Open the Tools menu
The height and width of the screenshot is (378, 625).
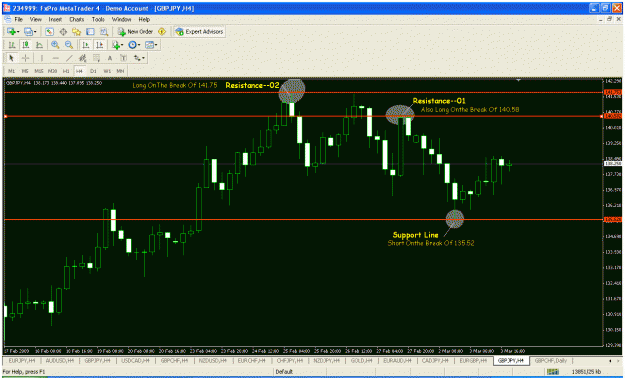tap(98, 19)
